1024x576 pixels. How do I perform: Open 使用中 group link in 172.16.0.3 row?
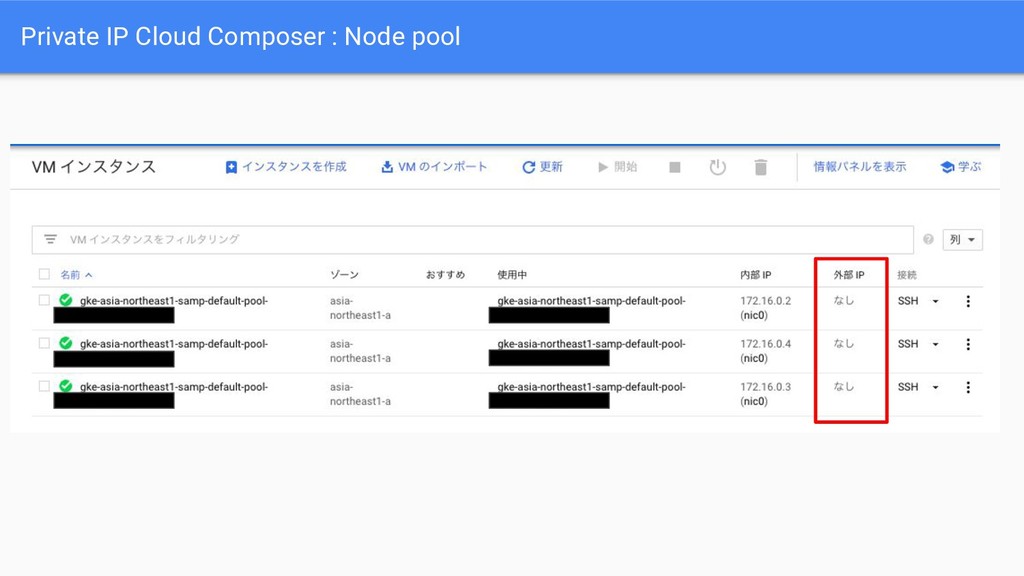pos(591,387)
